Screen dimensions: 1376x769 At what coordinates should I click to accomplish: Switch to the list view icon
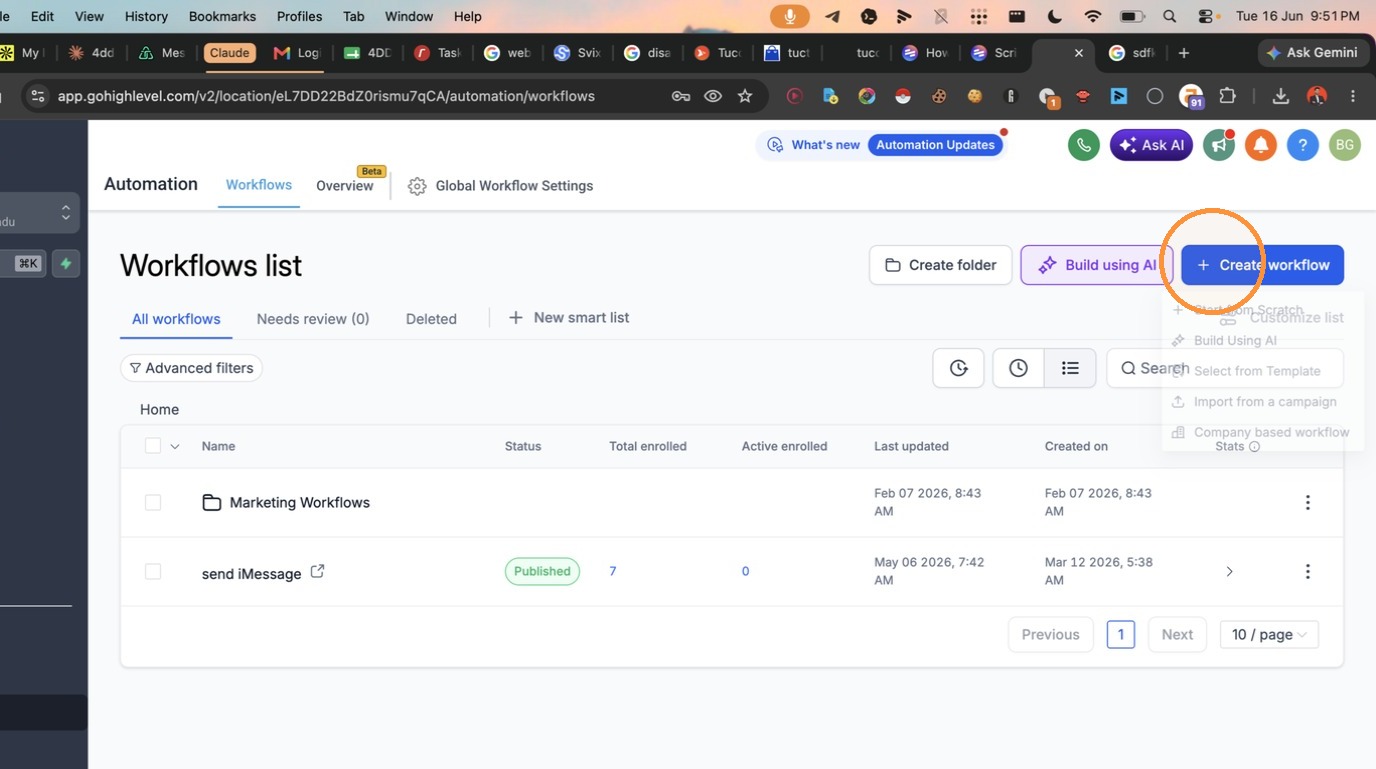pyautogui.click(x=1070, y=368)
